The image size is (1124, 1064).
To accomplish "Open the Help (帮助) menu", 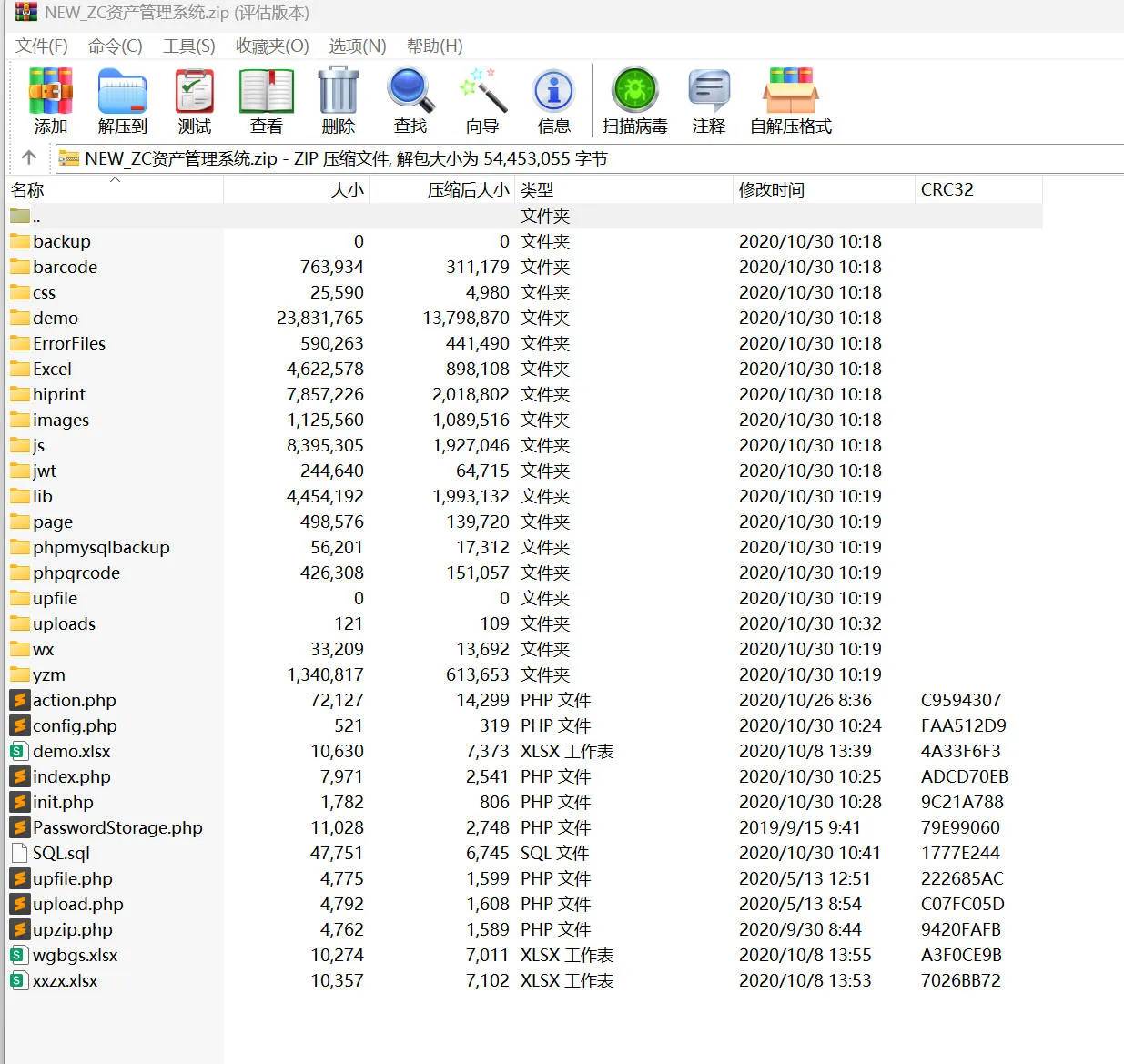I will [435, 46].
